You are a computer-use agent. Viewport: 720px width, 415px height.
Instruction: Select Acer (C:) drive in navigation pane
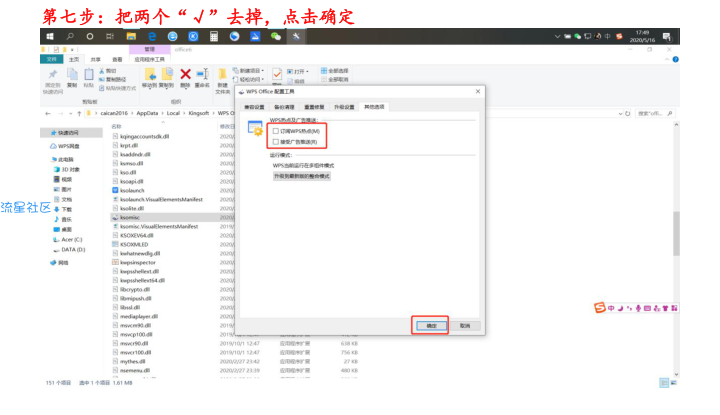[68, 240]
